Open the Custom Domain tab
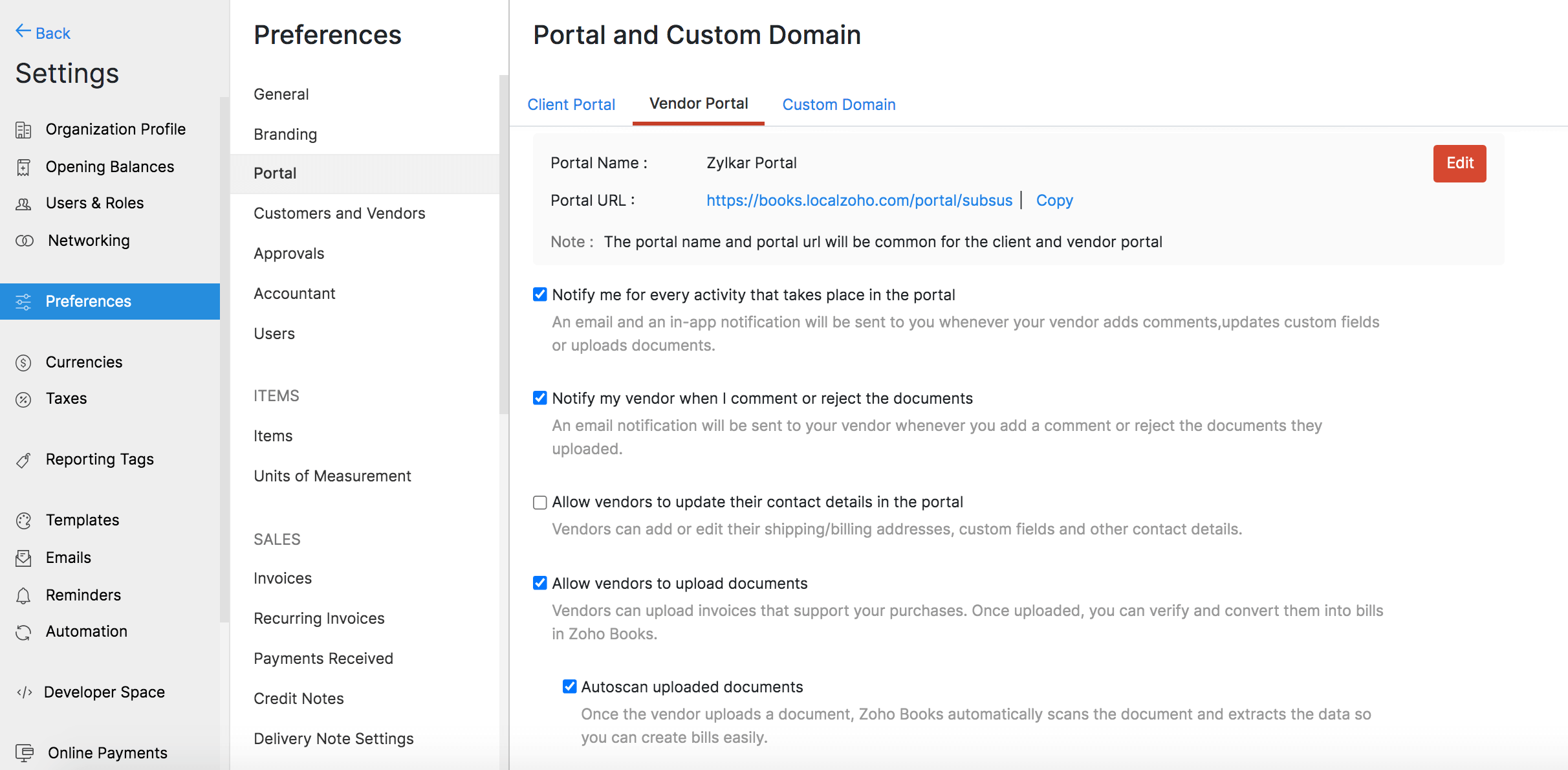 [x=838, y=104]
